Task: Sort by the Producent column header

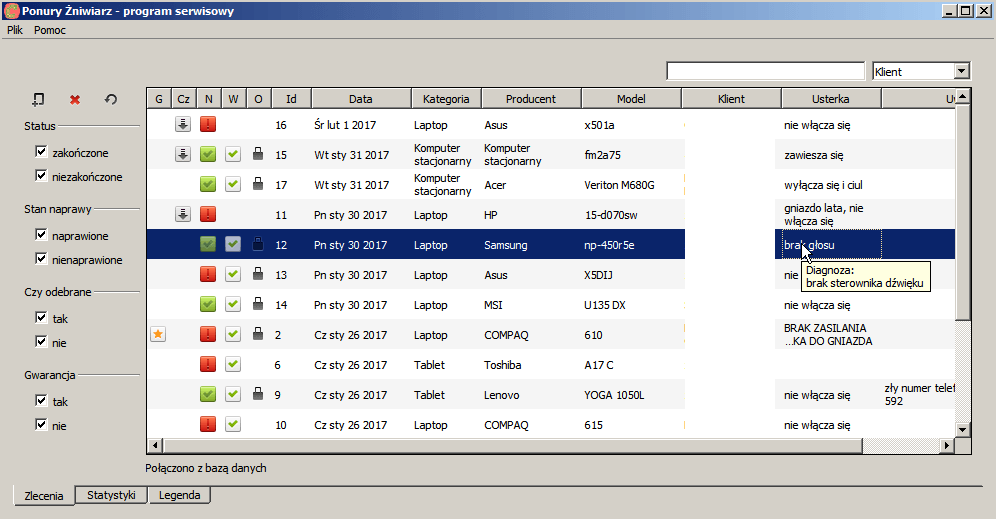Action: (531, 98)
